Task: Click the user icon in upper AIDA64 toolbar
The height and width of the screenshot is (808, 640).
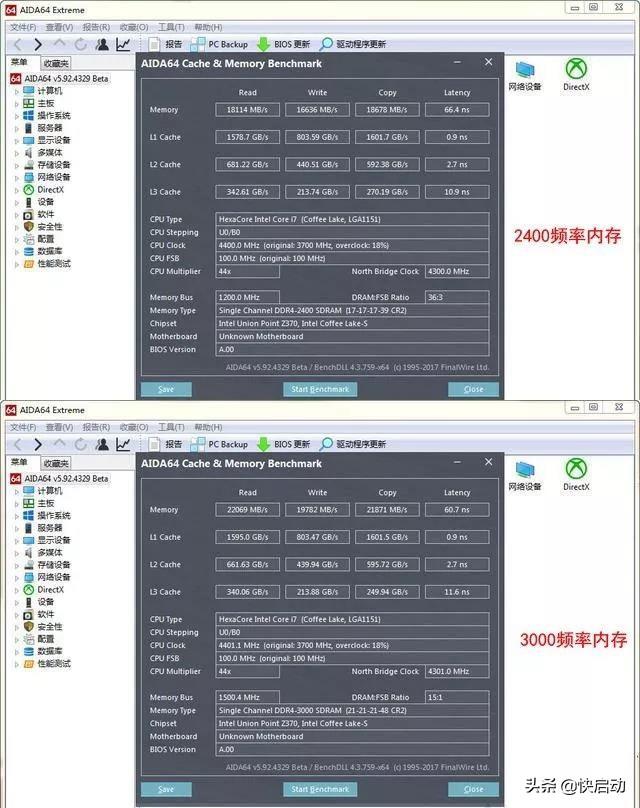Action: coord(102,44)
